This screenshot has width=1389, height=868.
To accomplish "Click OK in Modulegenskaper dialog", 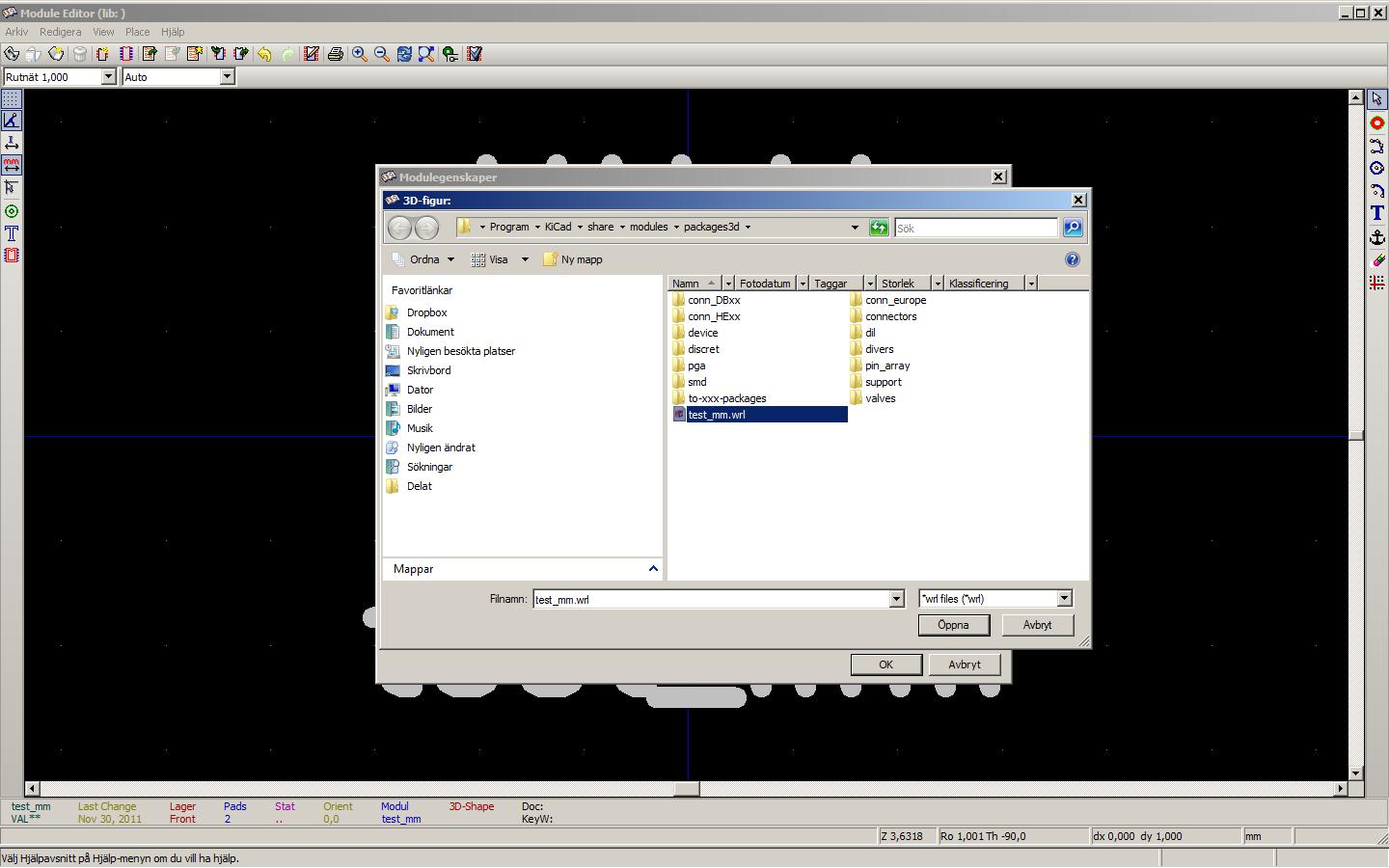I will point(885,665).
